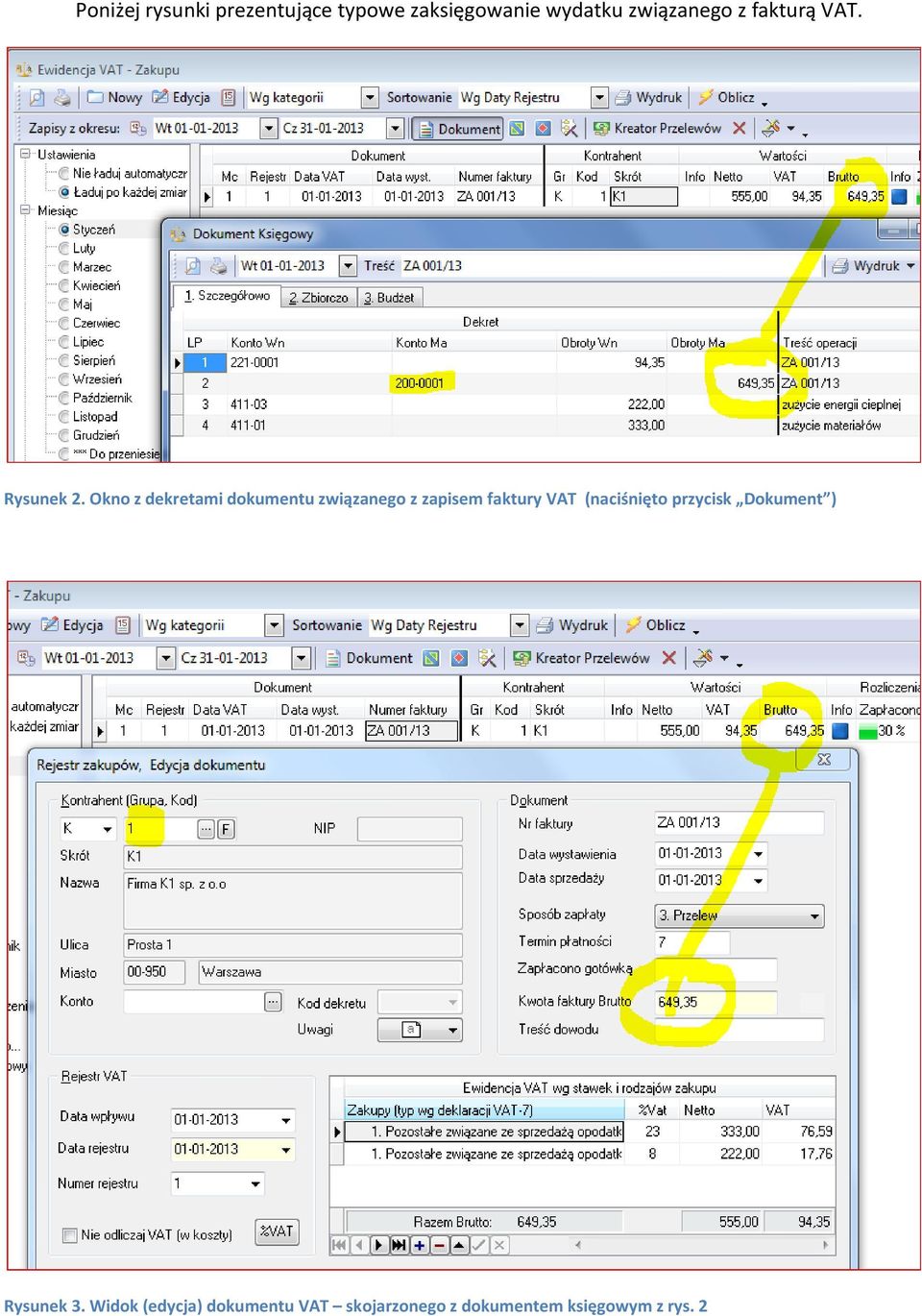Click the Edycja button in Rysunek 3 toolbar
The image size is (922, 1316).
73,625
